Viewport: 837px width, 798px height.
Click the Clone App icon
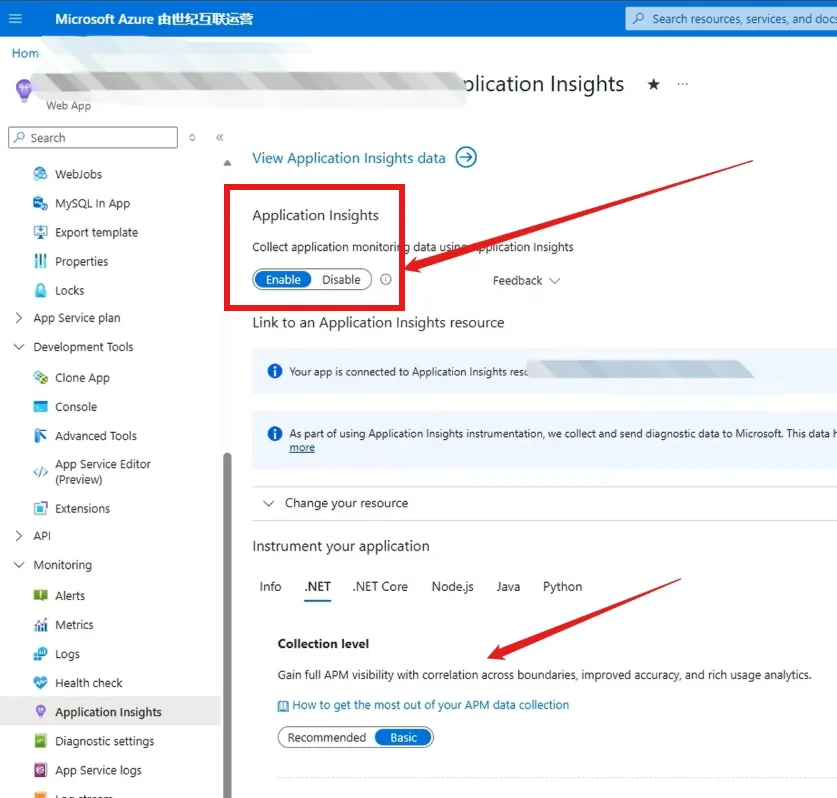click(x=40, y=377)
